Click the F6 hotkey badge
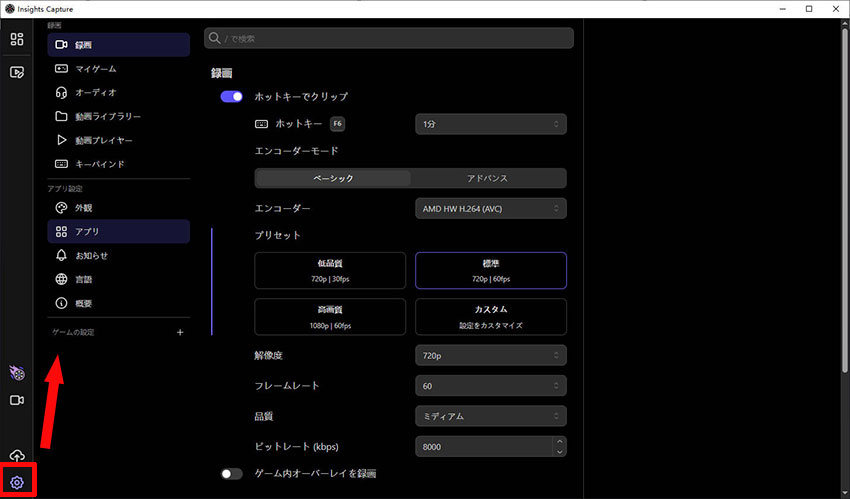The height and width of the screenshot is (499, 850). (x=336, y=124)
